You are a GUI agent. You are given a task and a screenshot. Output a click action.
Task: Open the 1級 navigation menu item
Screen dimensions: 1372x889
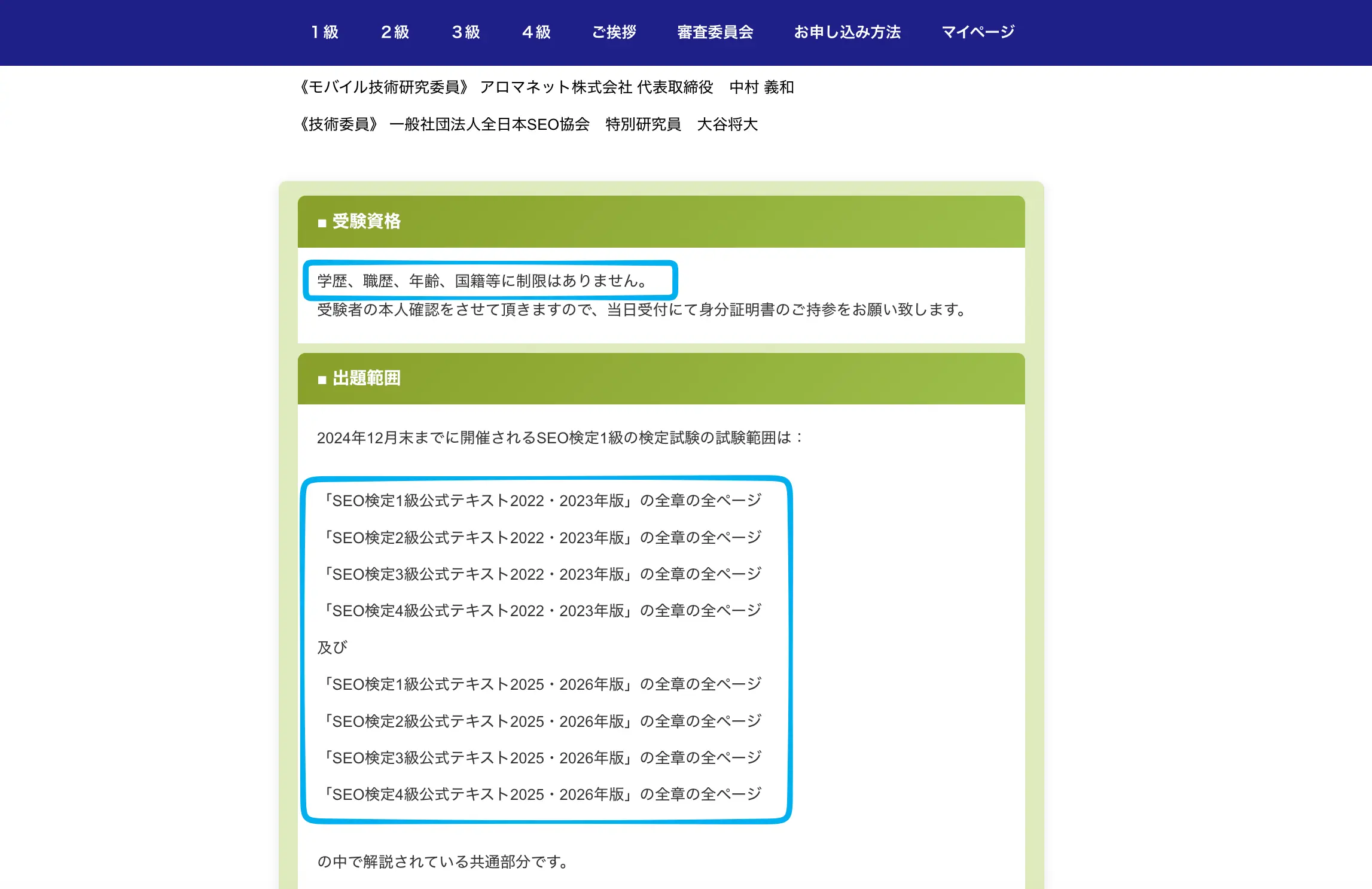(324, 32)
